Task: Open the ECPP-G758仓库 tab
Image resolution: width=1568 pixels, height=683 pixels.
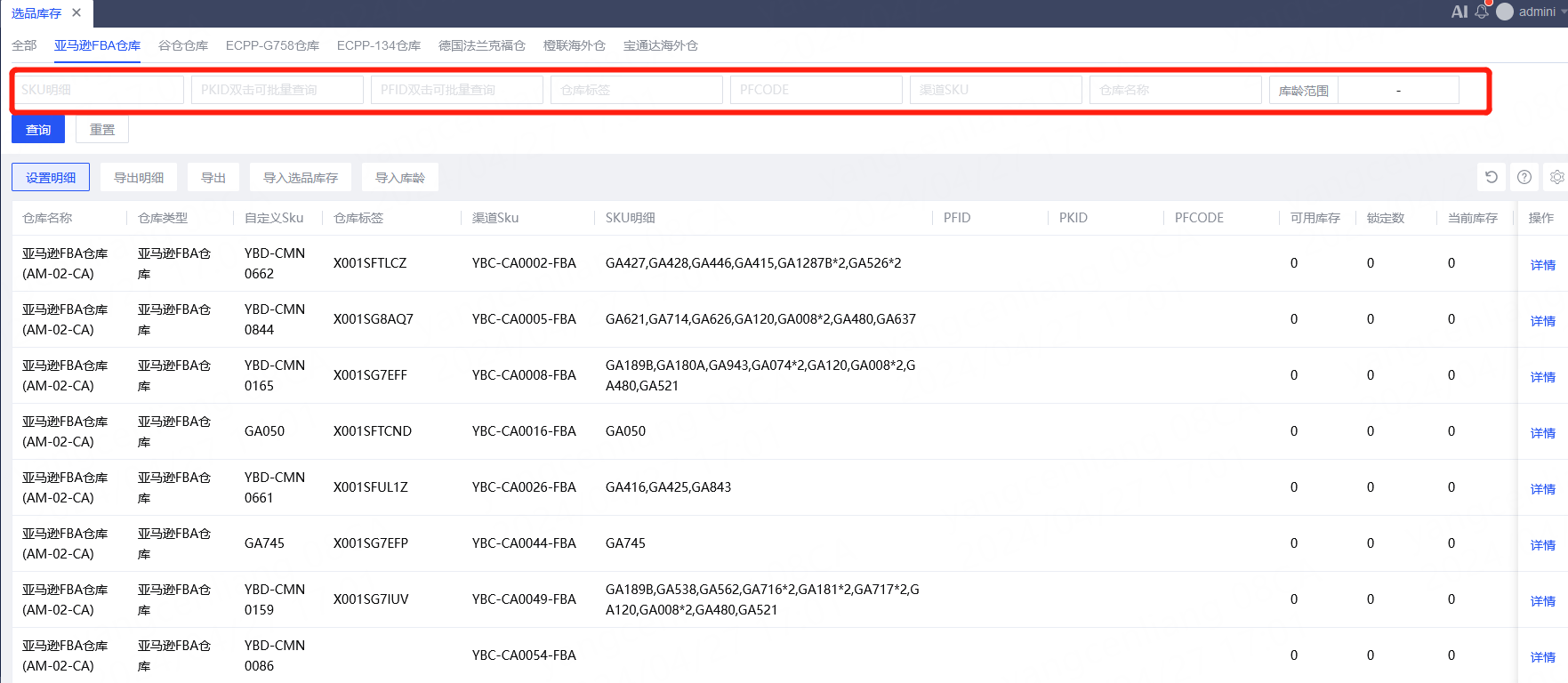Action: (272, 45)
